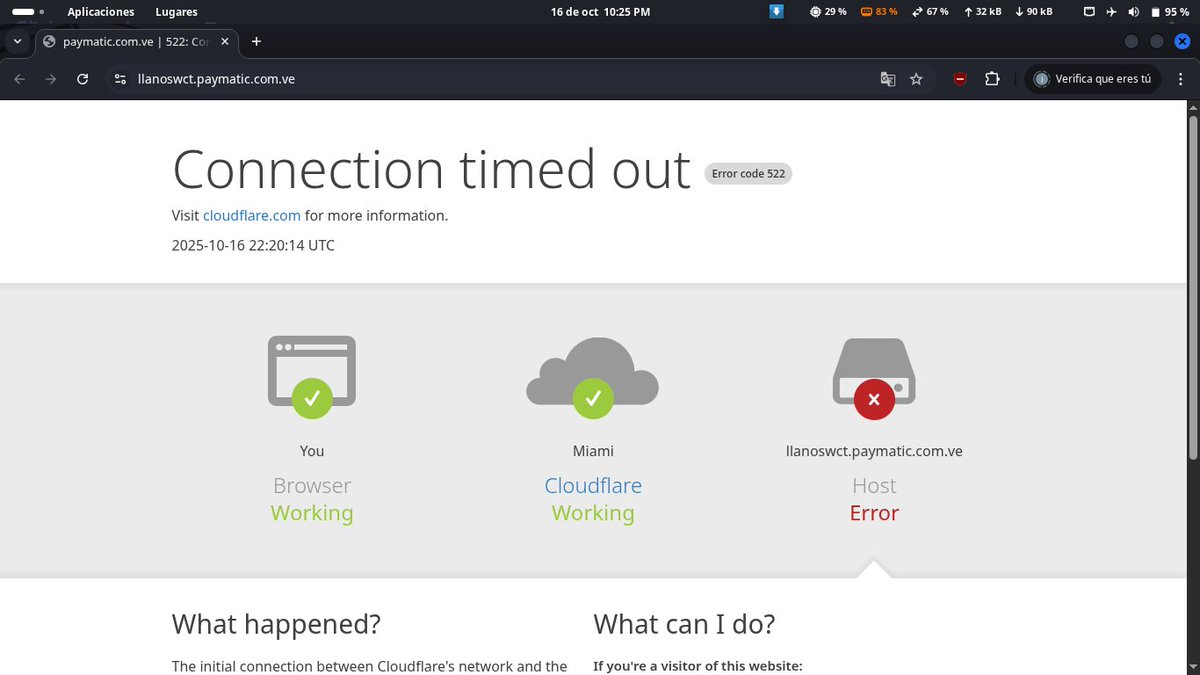
Task: Click the Google Translate icon
Action: (x=887, y=79)
